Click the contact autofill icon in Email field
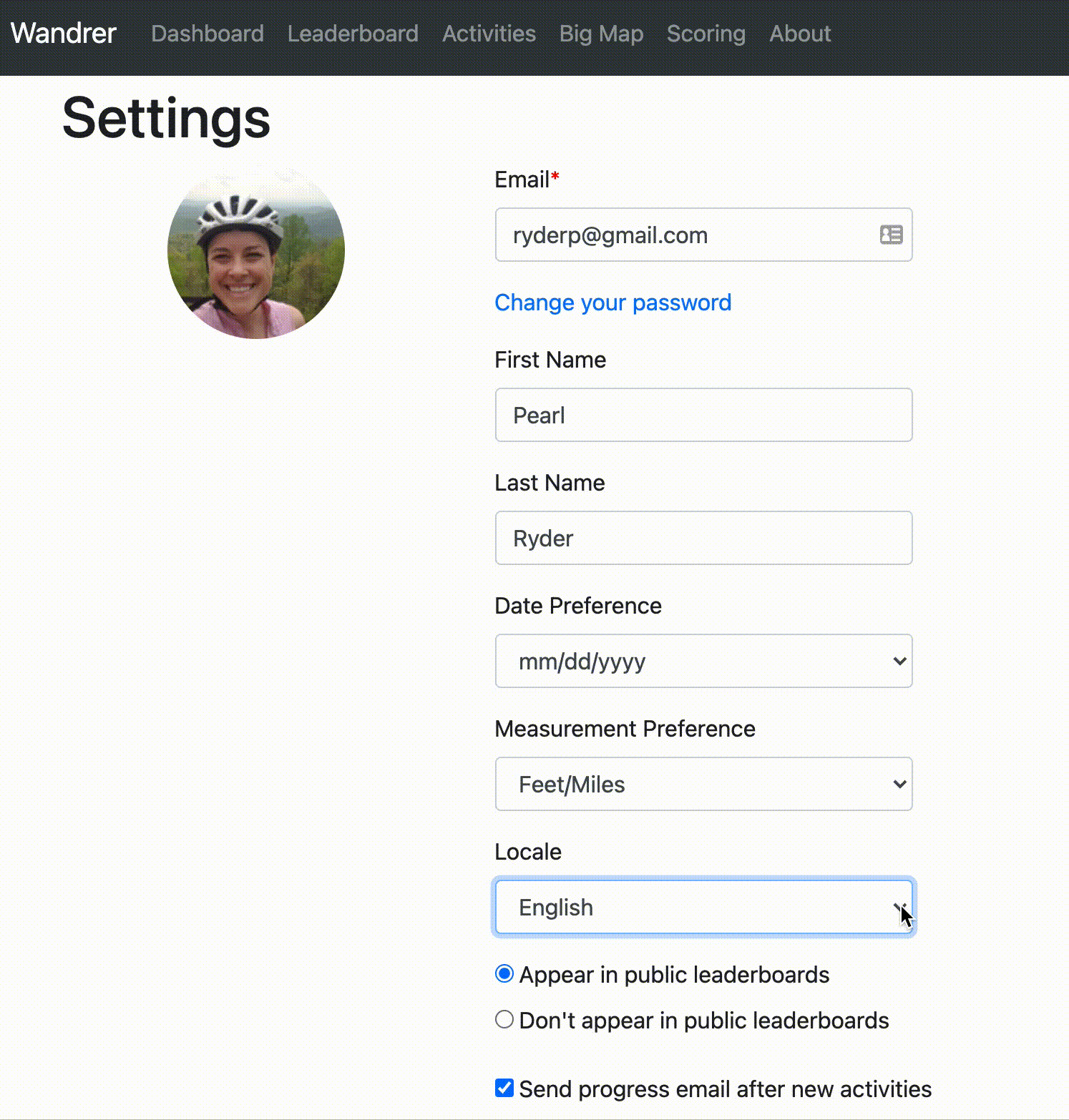 891,235
